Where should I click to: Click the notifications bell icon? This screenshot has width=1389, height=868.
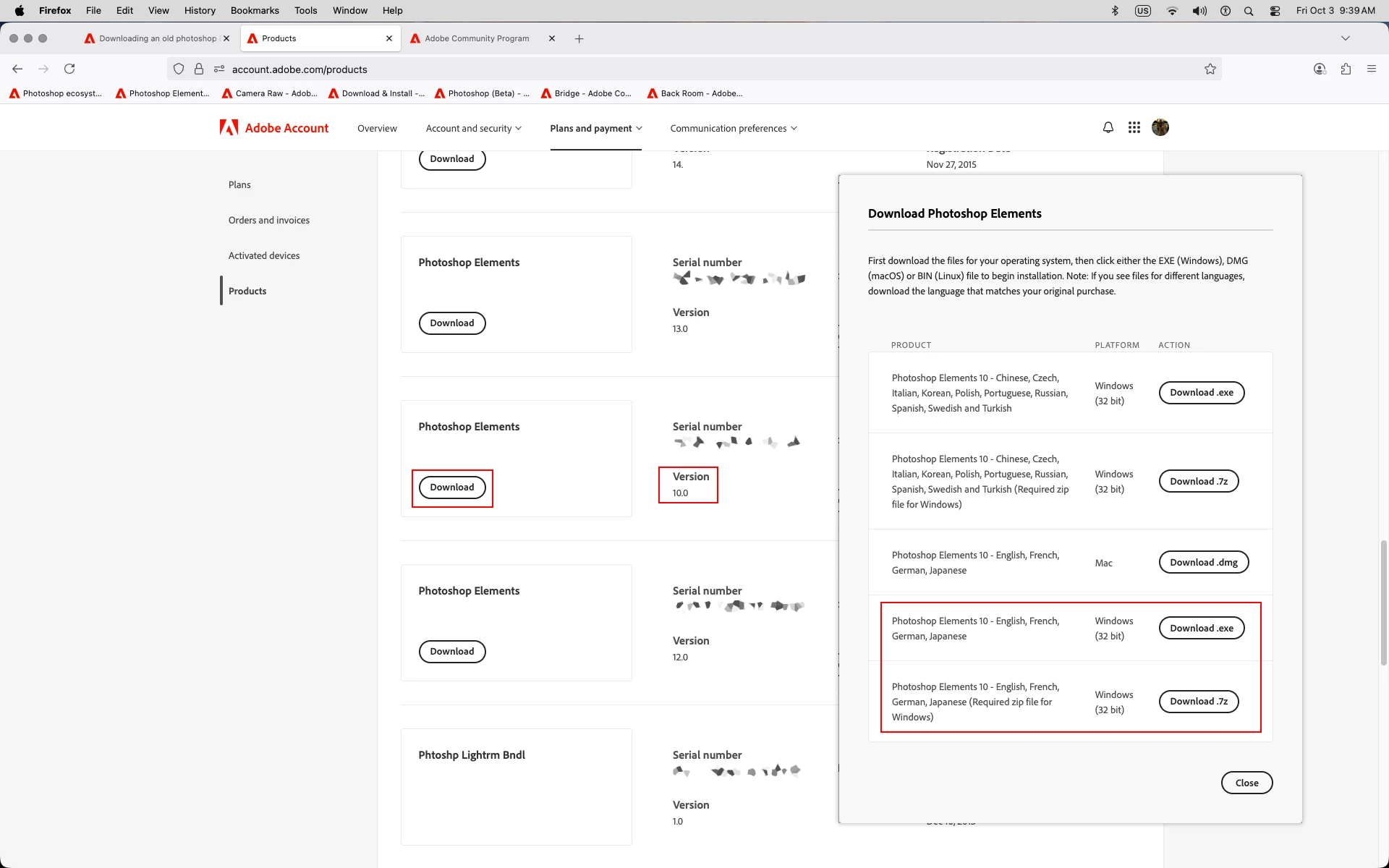[1108, 128]
